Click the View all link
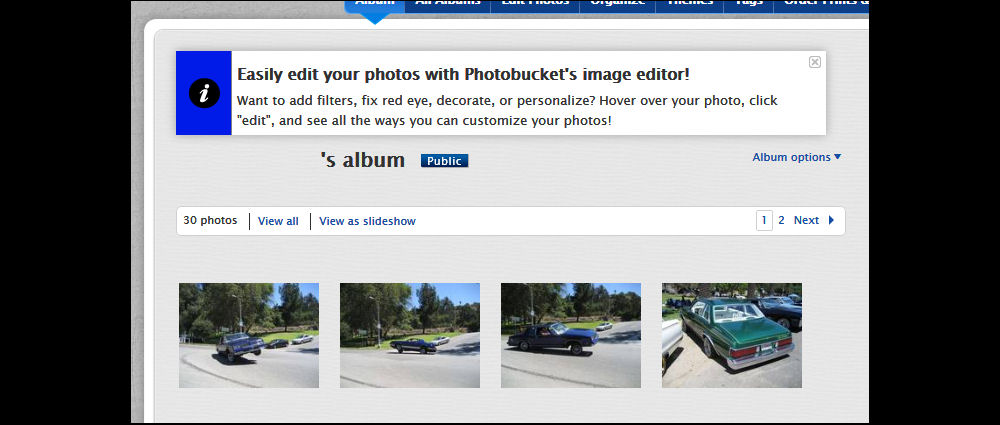 (278, 221)
